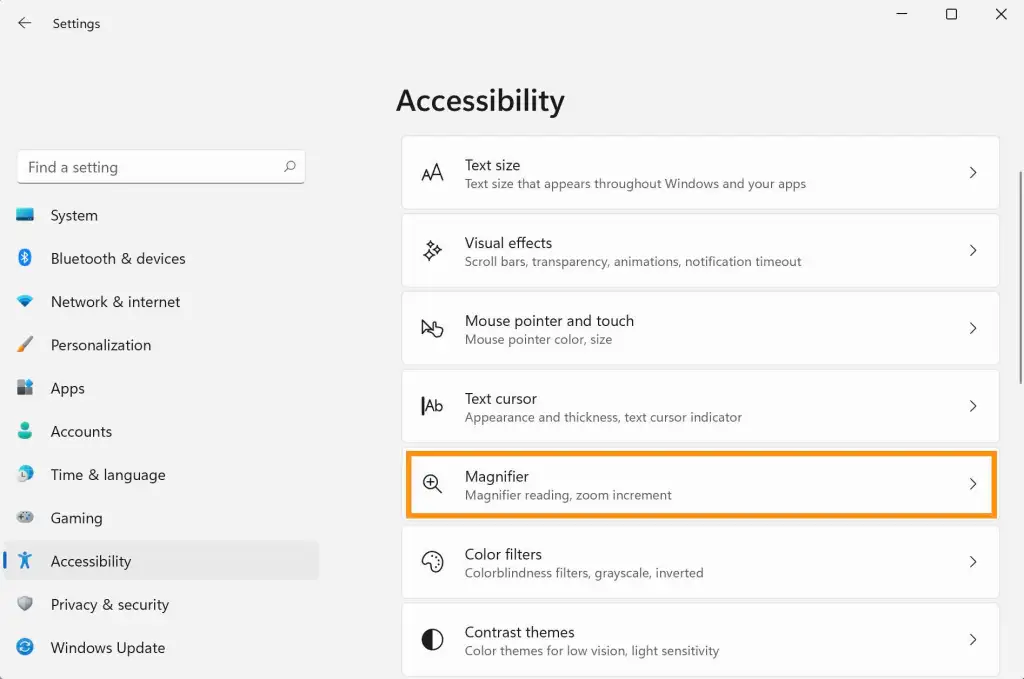The height and width of the screenshot is (679, 1024).
Task: Click the Mouse pointer and touch icon
Action: tap(432, 328)
